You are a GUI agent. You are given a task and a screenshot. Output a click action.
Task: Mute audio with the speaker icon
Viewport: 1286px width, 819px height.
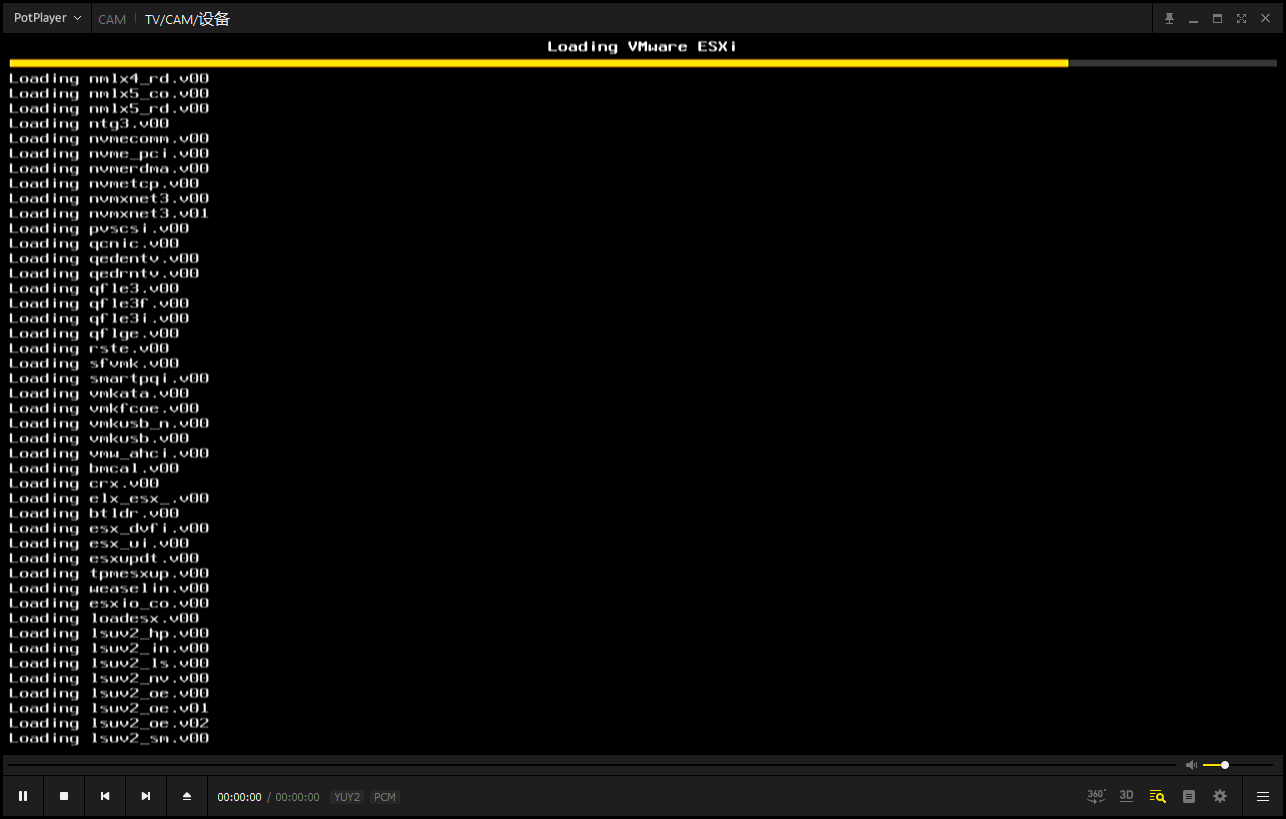click(x=1191, y=765)
